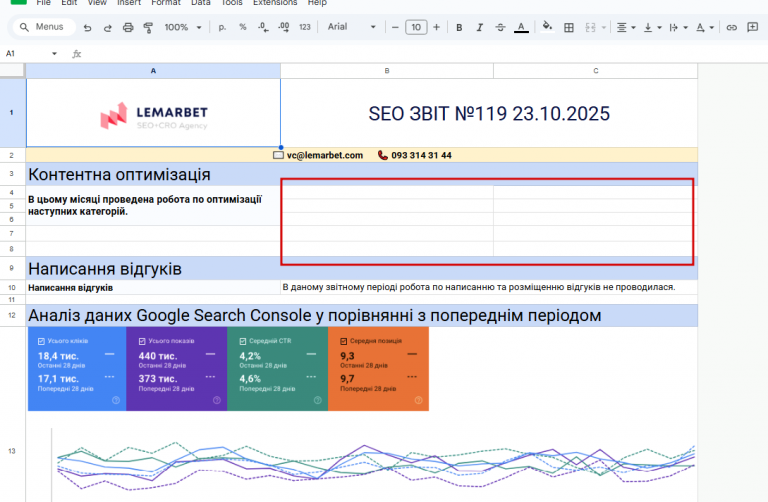Click the Аналіз даних Google Search Console heading
This screenshot has width=768, height=502.
point(314,315)
